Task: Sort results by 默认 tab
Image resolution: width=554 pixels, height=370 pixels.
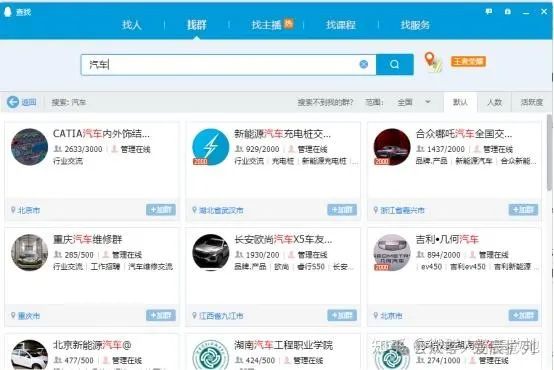Action: tap(460, 102)
